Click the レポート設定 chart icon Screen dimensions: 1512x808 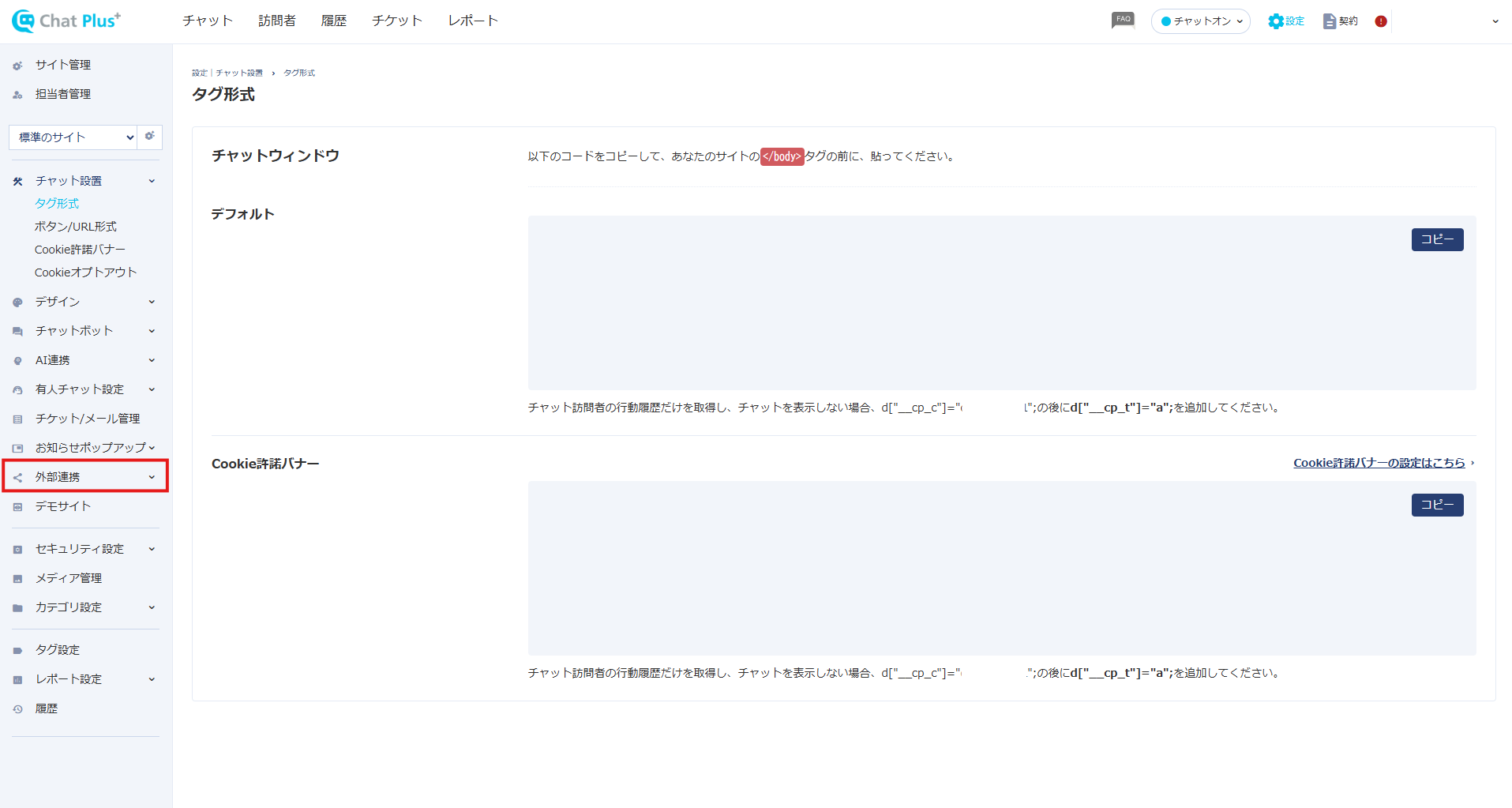pos(17,680)
